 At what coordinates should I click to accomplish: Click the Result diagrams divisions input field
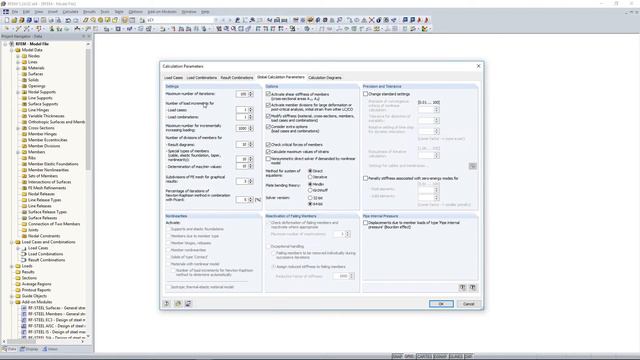click(x=242, y=144)
